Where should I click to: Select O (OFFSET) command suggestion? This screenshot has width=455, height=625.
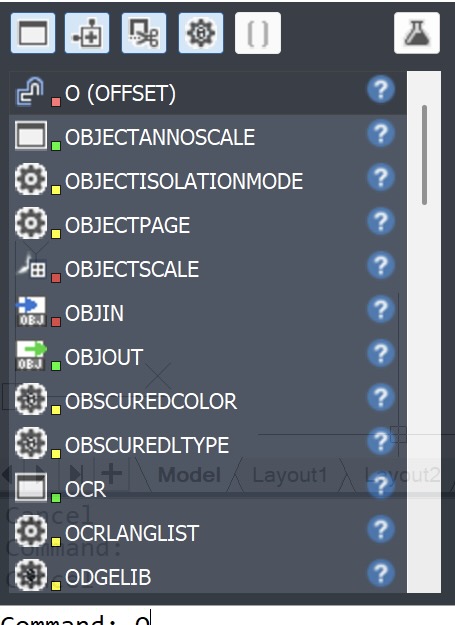point(208,93)
